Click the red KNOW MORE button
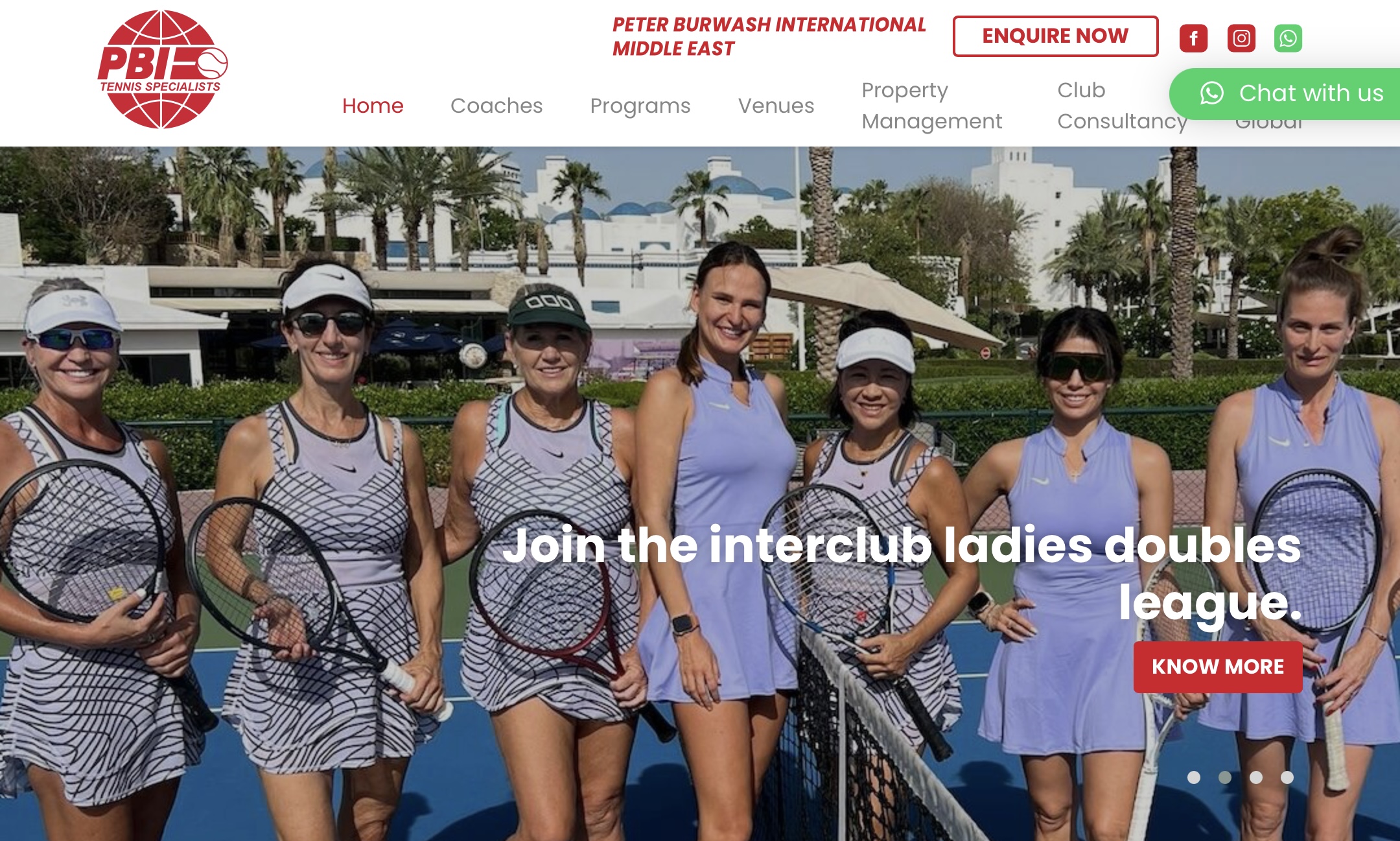1400x841 pixels. tap(1218, 667)
